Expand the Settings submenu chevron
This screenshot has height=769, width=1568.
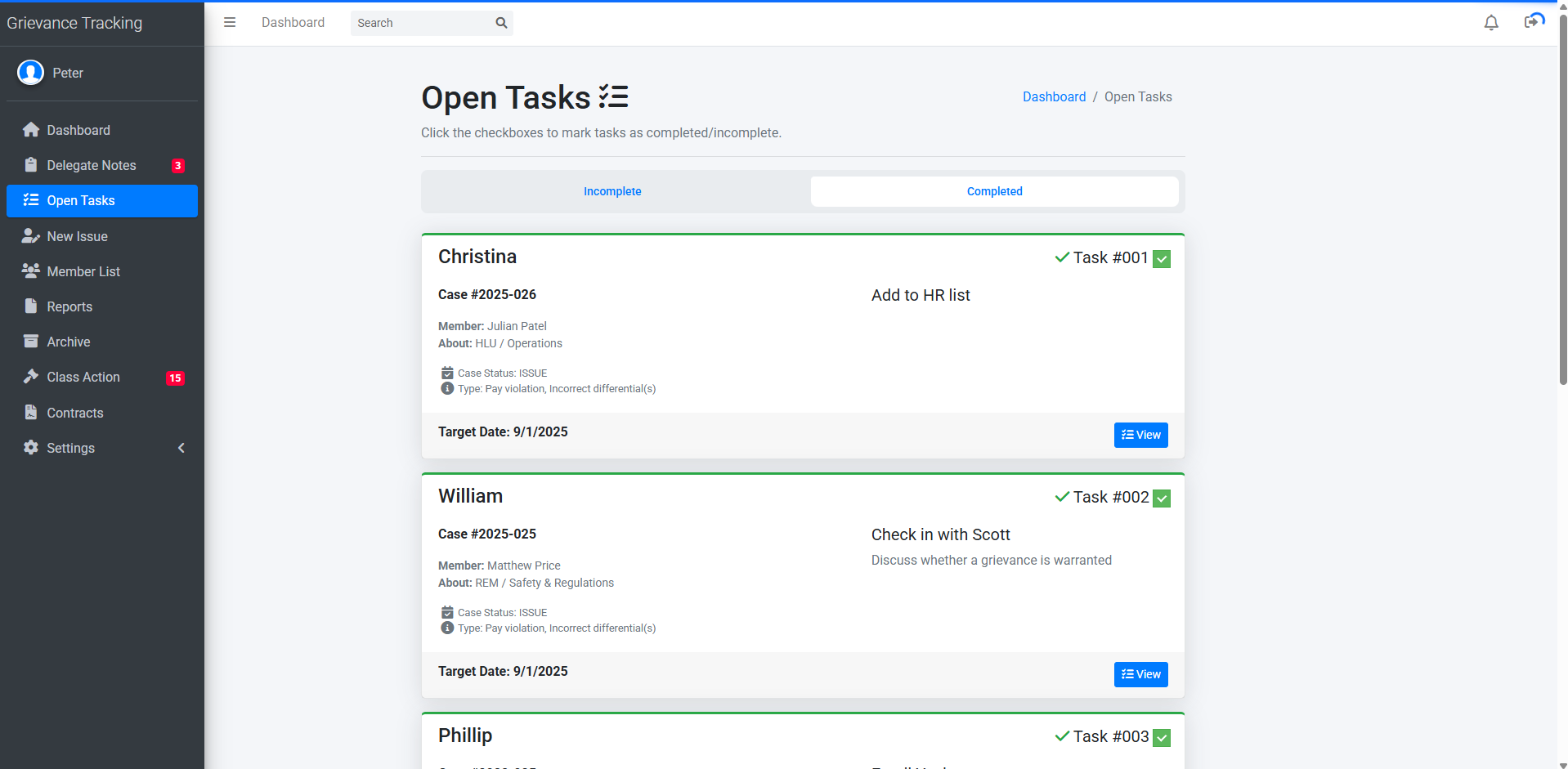click(x=181, y=448)
